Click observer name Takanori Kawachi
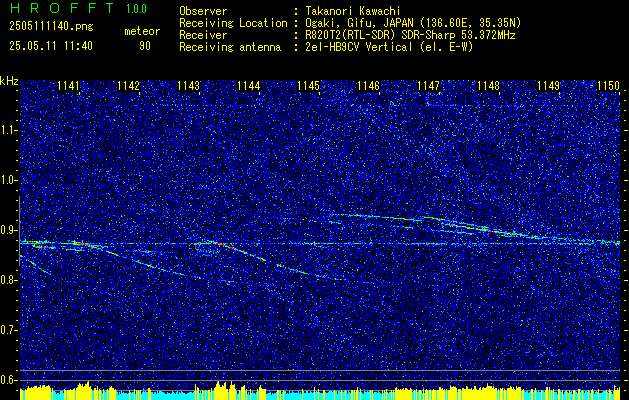Image resolution: width=629 pixels, height=400 pixels. [x=353, y=11]
